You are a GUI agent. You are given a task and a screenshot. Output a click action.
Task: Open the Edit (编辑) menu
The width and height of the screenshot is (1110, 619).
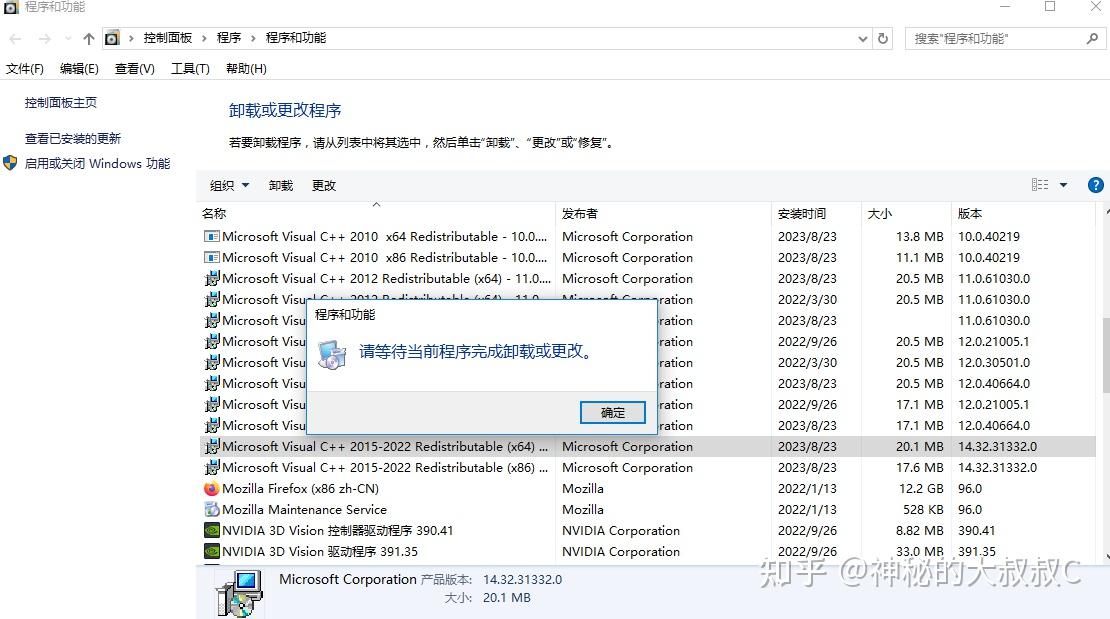(x=79, y=69)
